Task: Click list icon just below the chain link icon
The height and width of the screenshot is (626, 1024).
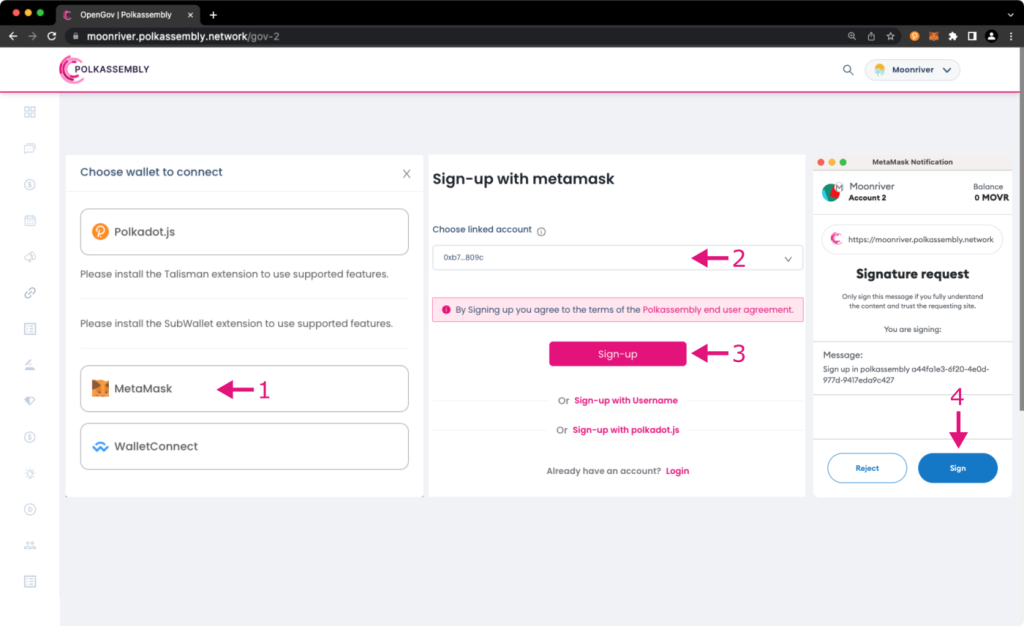Action: point(29,329)
